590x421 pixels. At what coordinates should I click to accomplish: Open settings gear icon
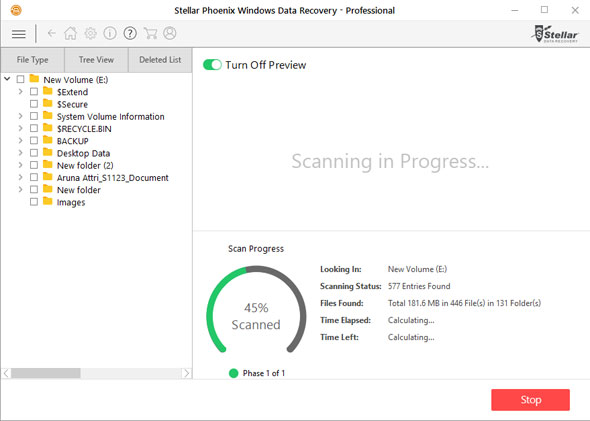pos(90,33)
